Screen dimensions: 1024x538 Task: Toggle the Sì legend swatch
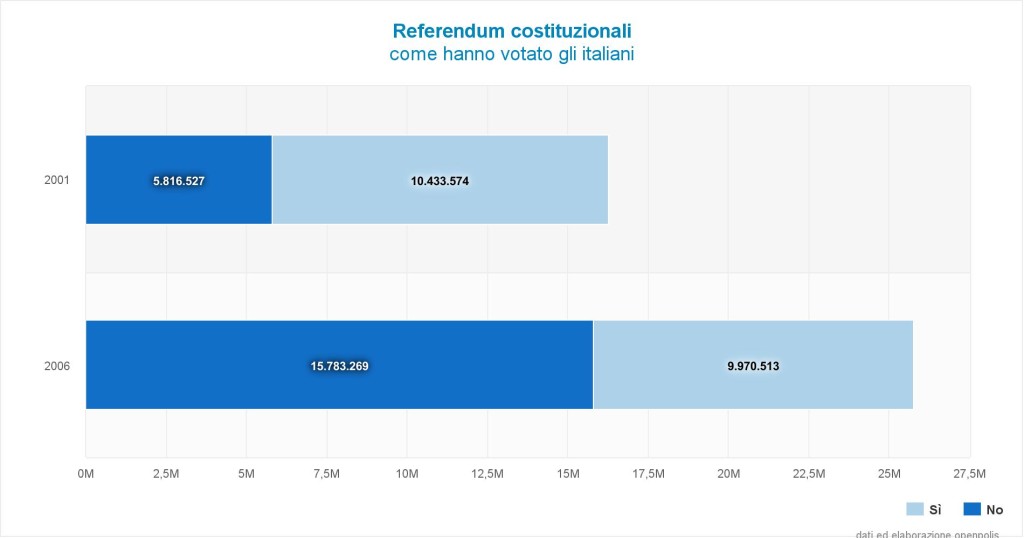915,509
